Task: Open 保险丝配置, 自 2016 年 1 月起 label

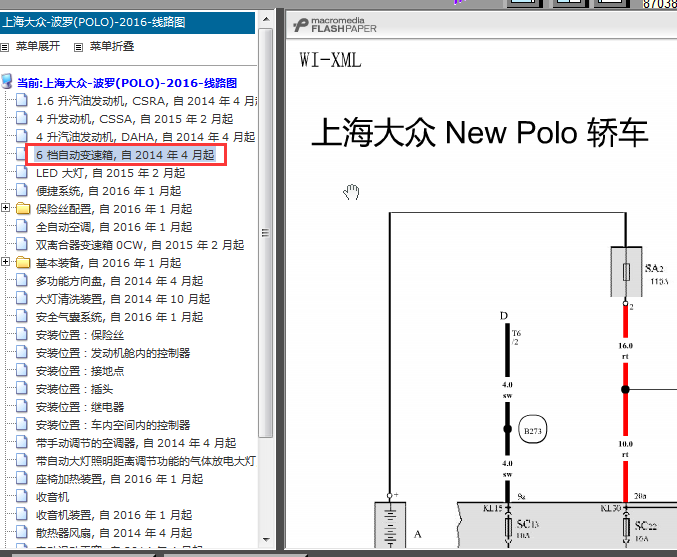Action: (x=114, y=209)
